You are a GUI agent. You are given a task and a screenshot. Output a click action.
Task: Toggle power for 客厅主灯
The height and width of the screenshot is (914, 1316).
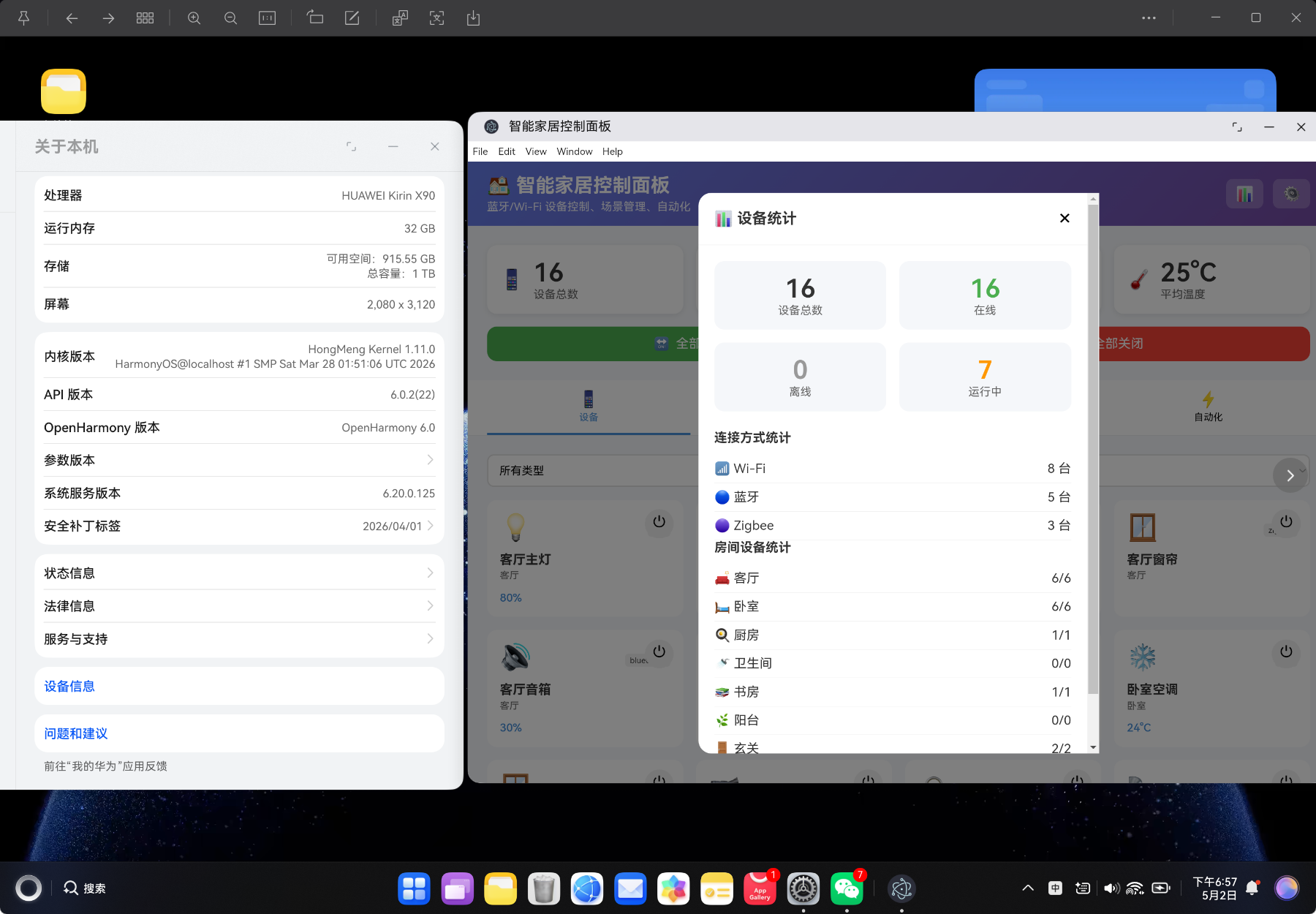coord(659,521)
